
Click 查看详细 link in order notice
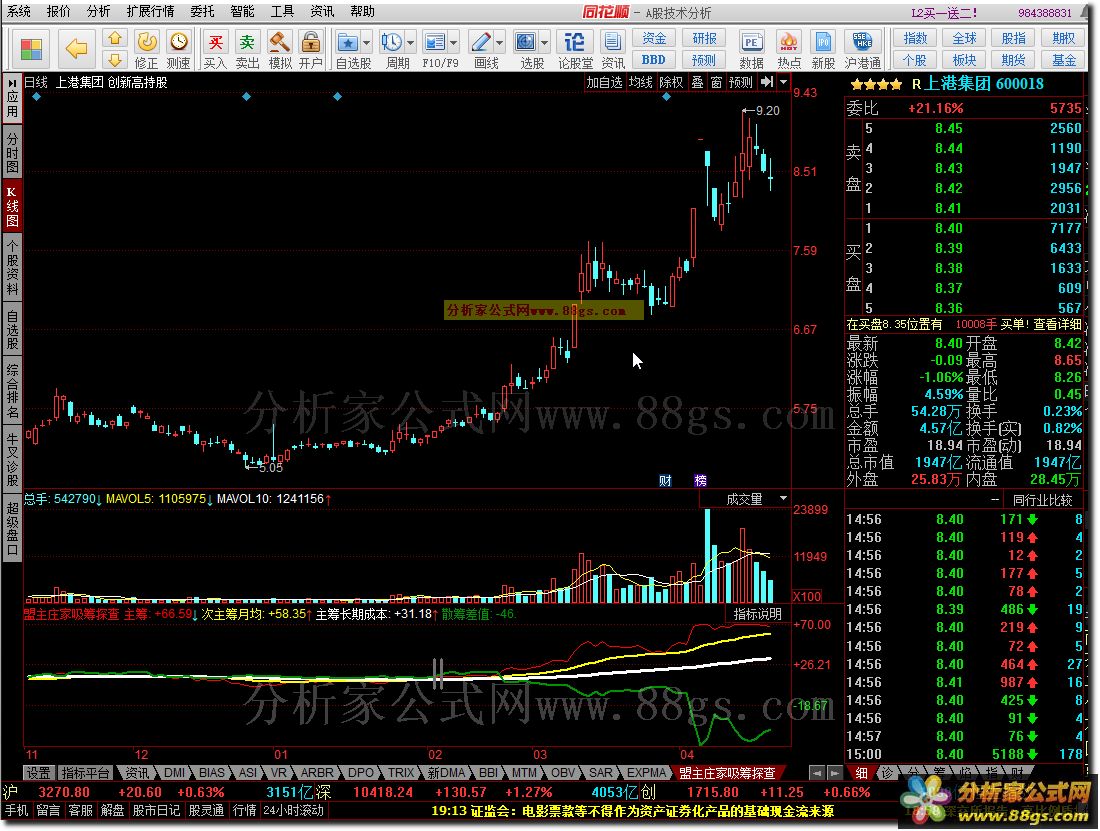[x=1057, y=324]
